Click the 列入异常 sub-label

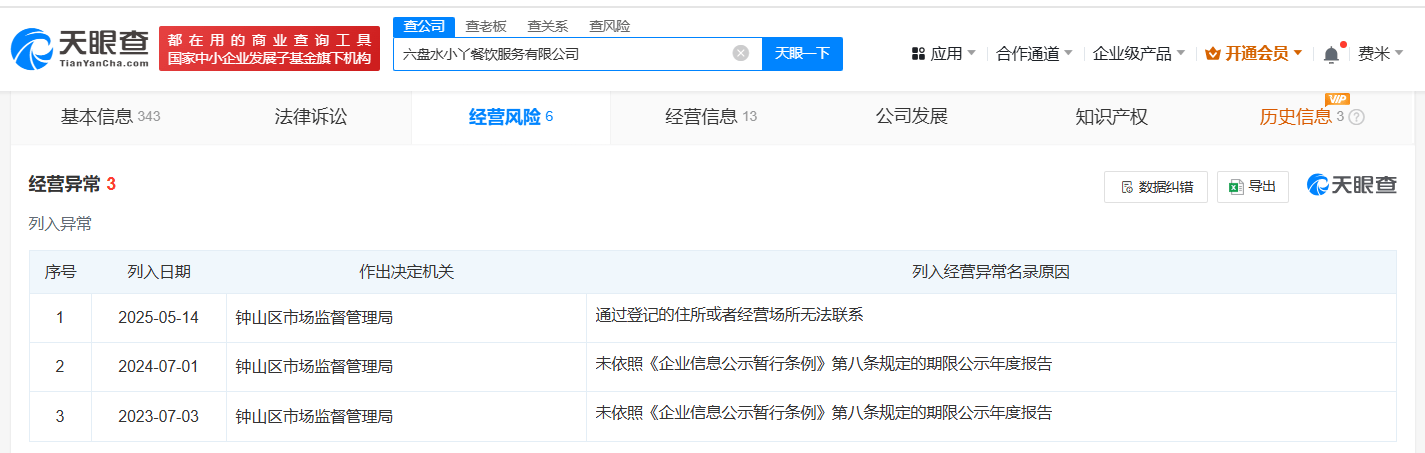[60, 224]
